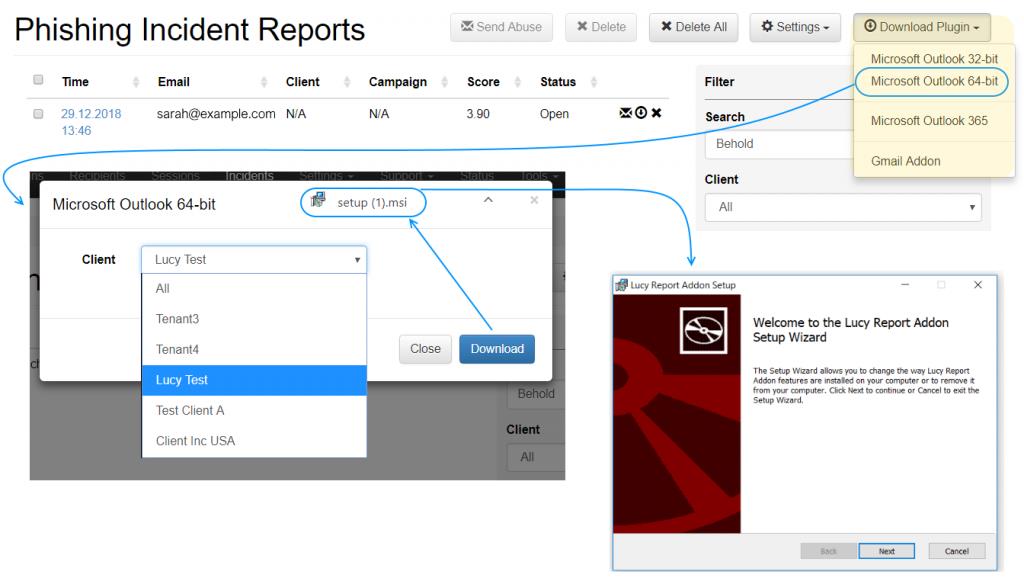Image resolution: width=1024 pixels, height=584 pixels.
Task: Click the Delete All button
Action: (694, 27)
